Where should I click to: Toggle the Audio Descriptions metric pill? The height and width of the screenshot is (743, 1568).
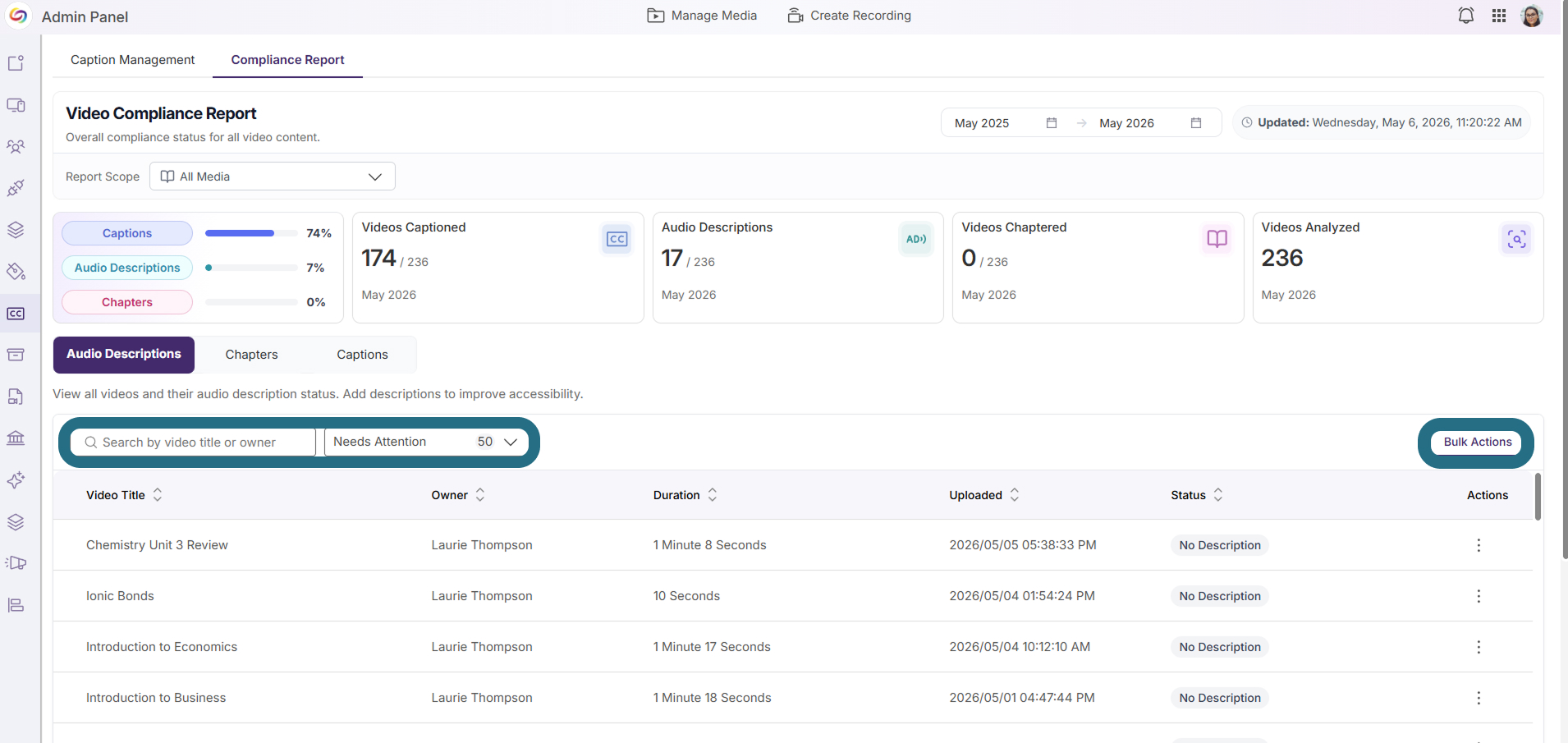tap(127, 268)
